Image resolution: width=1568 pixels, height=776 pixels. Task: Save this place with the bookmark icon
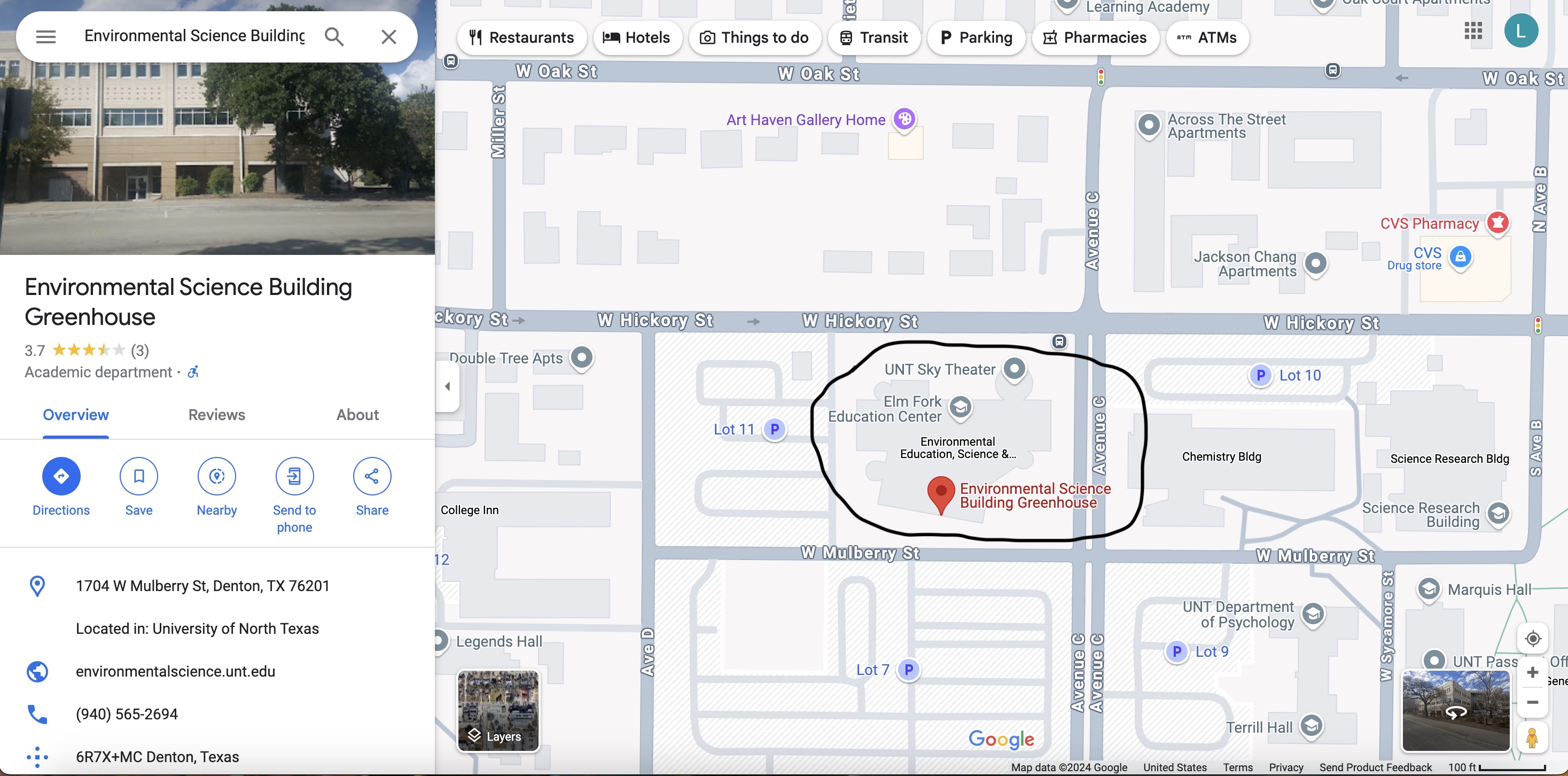(x=139, y=476)
